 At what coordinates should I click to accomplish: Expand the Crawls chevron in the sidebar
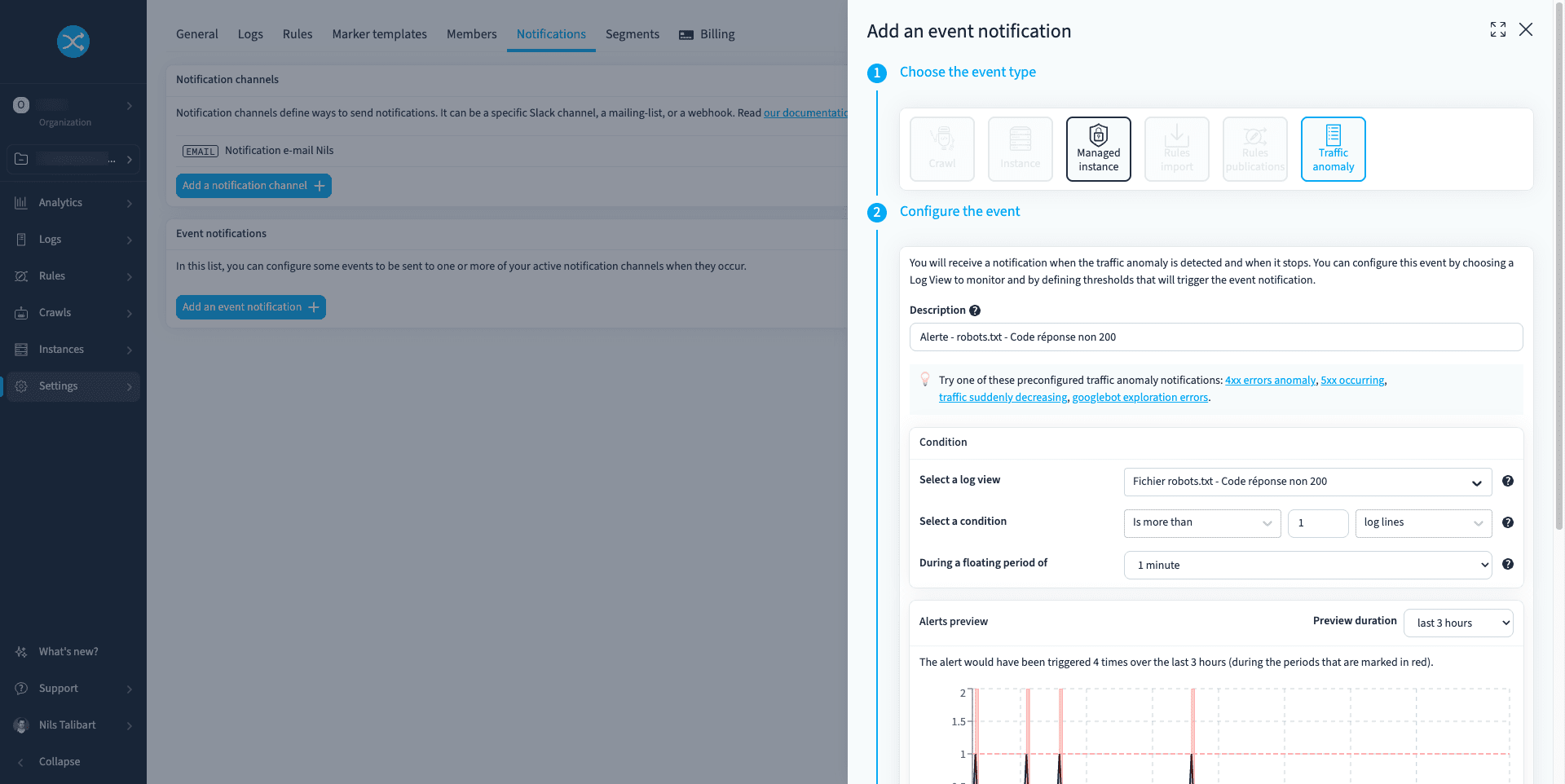(x=130, y=313)
